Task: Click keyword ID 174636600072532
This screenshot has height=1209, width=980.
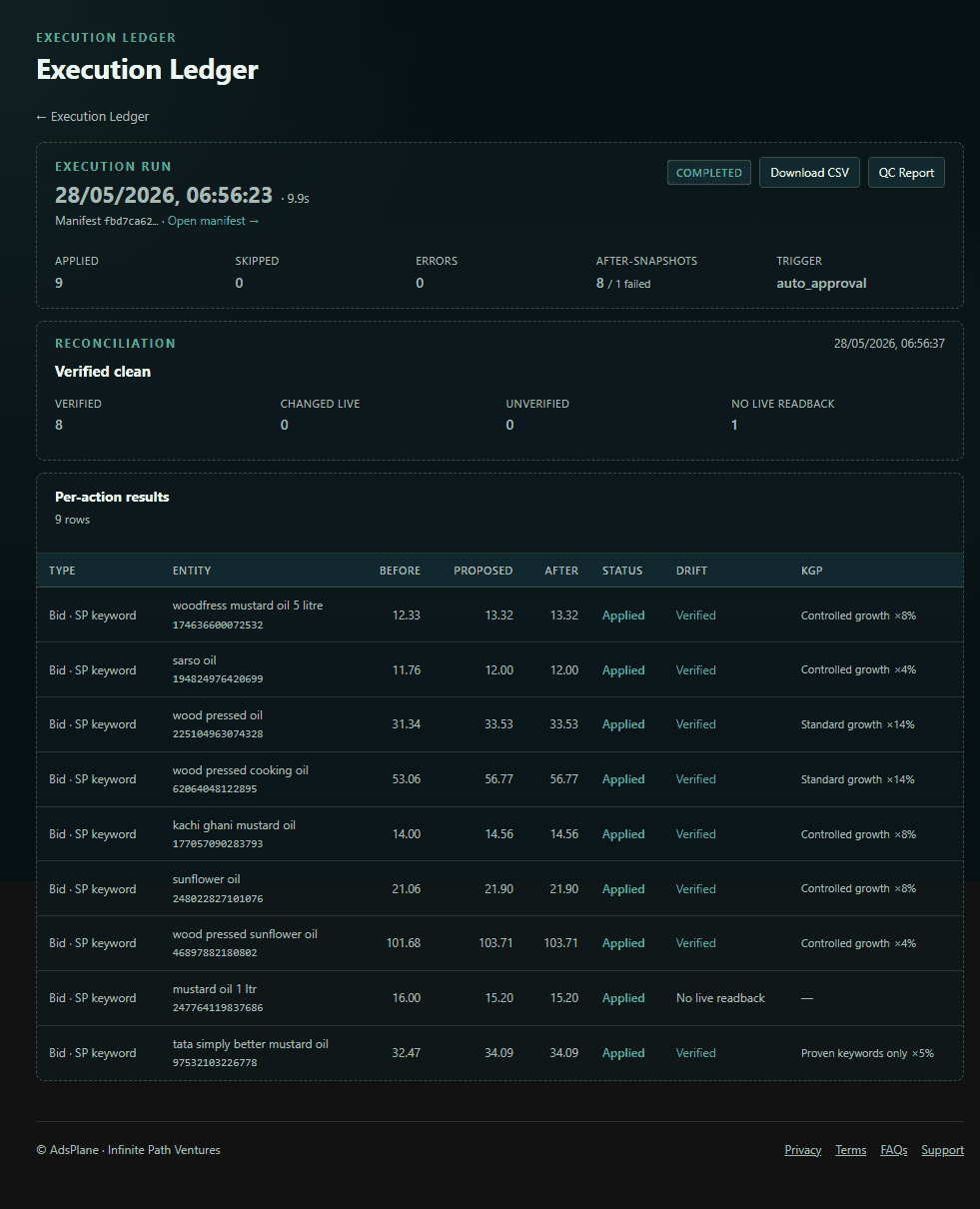Action: 218,625
